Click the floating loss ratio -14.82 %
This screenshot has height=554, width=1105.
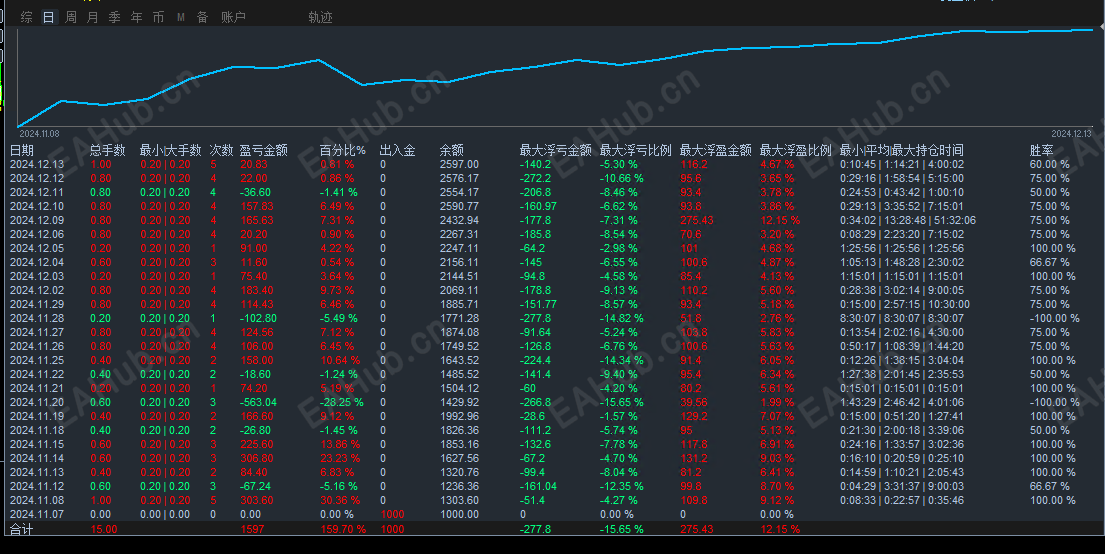pos(622,318)
